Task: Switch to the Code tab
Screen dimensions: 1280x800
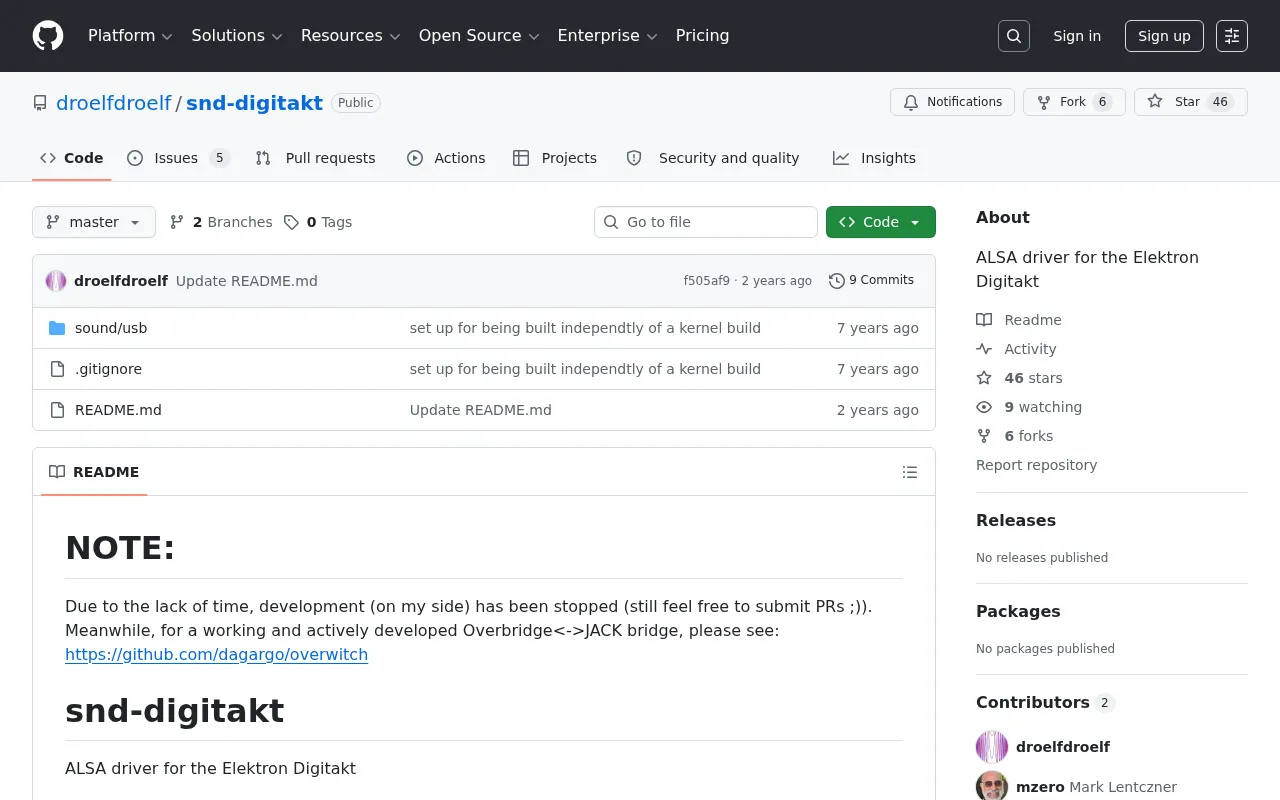Action: [x=72, y=158]
